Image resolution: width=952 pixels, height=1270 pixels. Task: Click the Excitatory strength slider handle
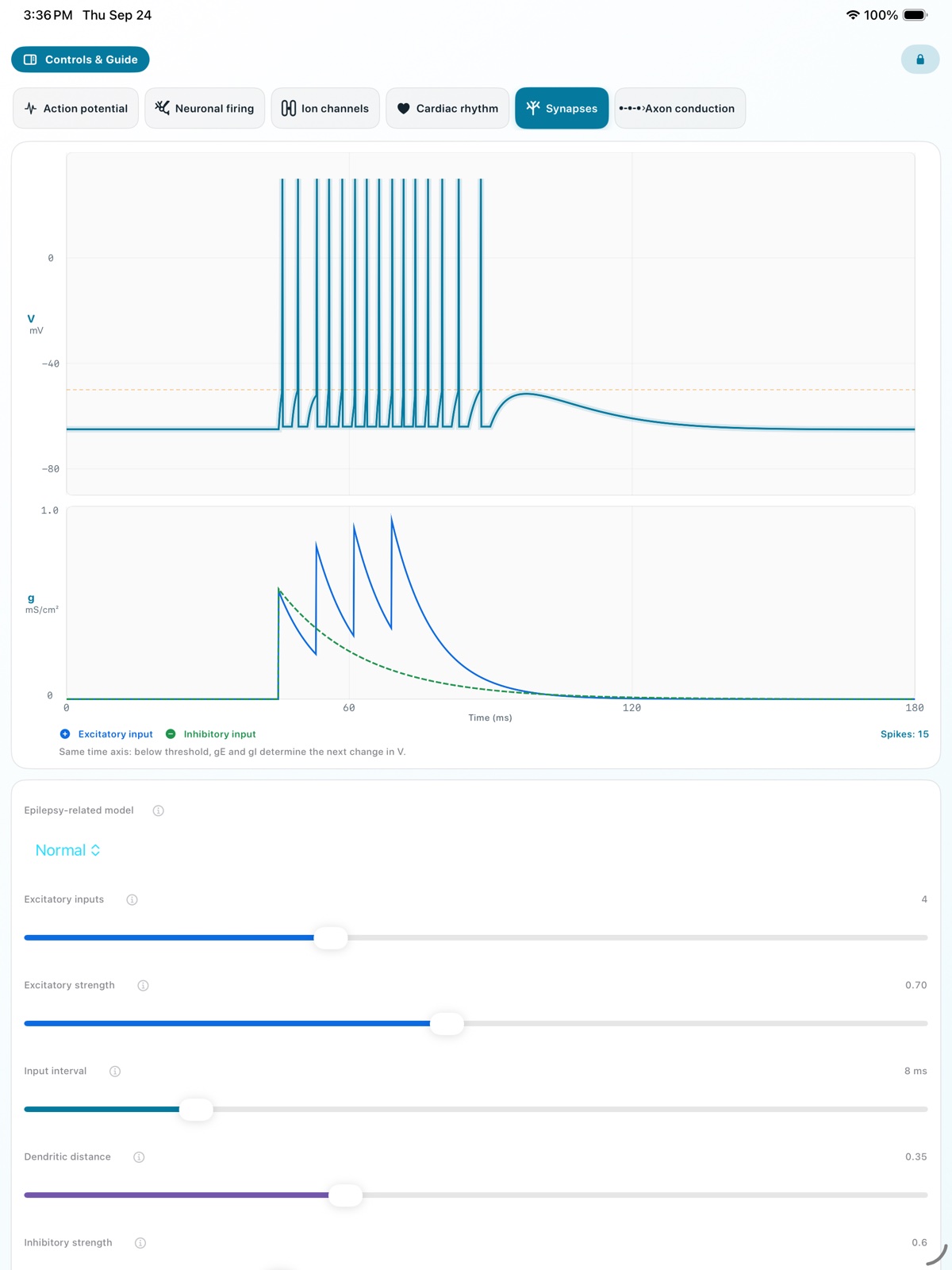pyautogui.click(x=447, y=1023)
